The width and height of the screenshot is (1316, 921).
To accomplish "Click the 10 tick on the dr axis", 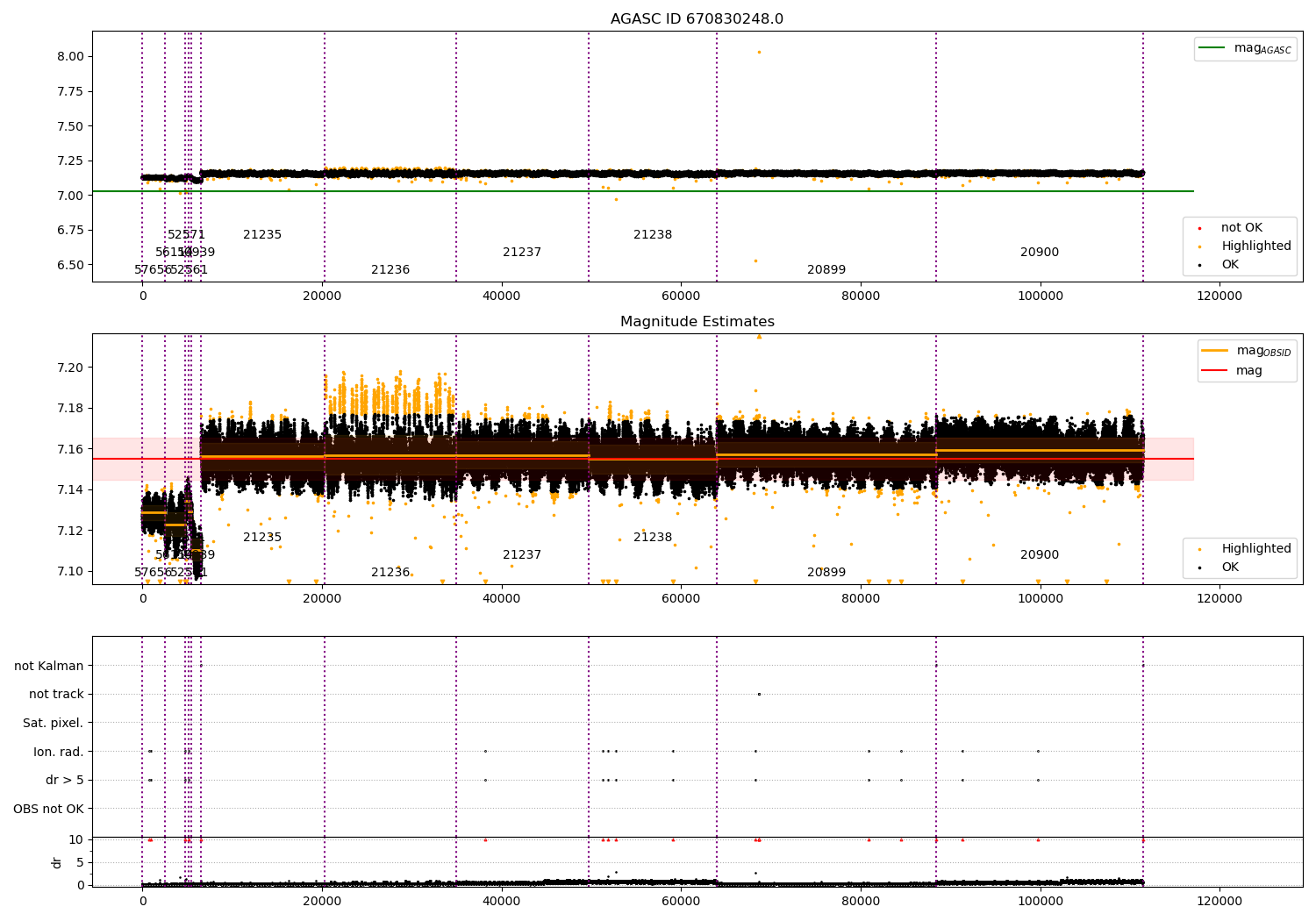I will tap(76, 840).
